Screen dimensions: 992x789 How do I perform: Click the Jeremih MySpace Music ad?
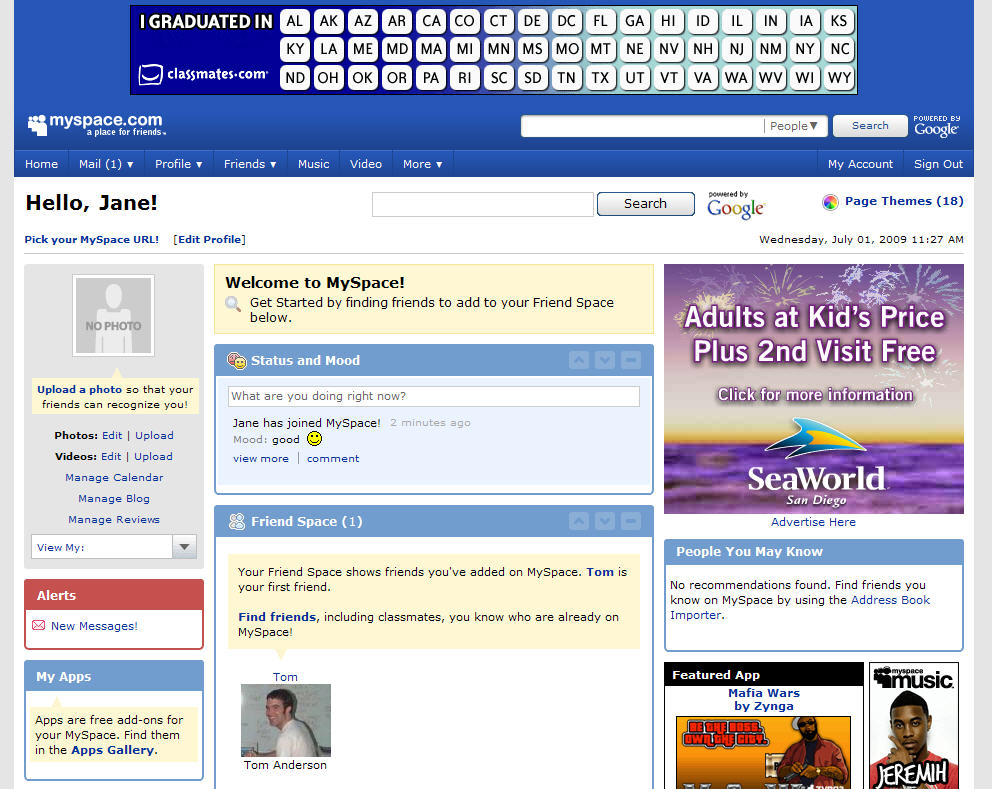coord(914,726)
